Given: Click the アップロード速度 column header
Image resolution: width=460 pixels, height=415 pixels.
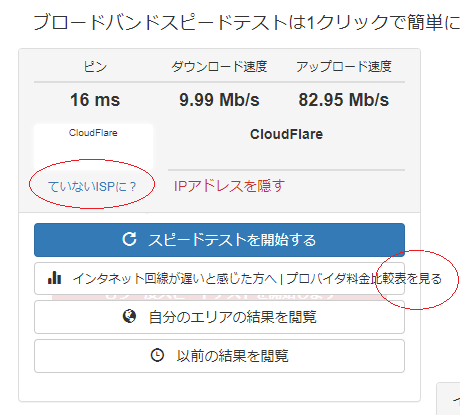Looking at the screenshot, I should point(344,67).
